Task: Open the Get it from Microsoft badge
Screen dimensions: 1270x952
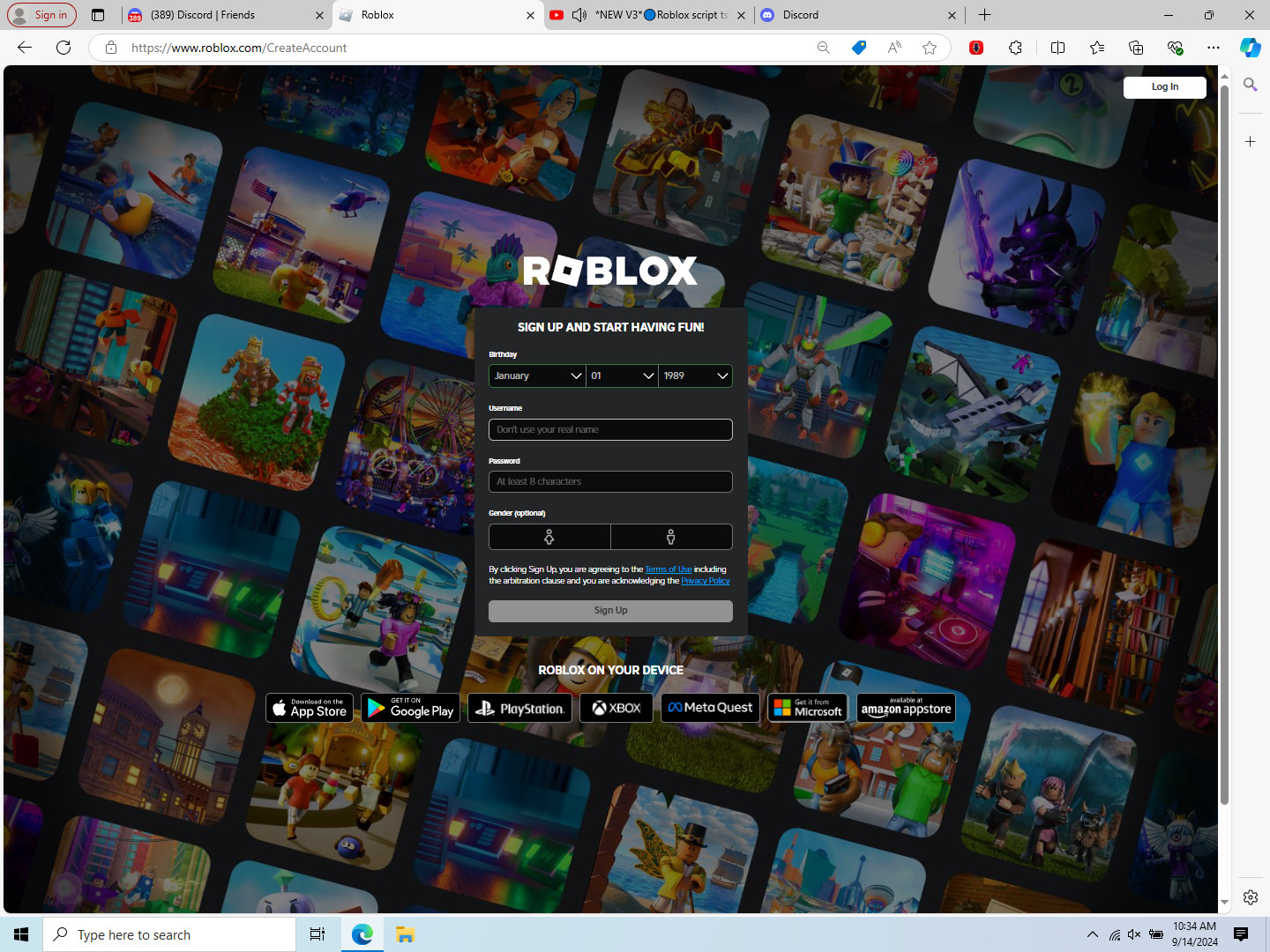Action: click(808, 708)
